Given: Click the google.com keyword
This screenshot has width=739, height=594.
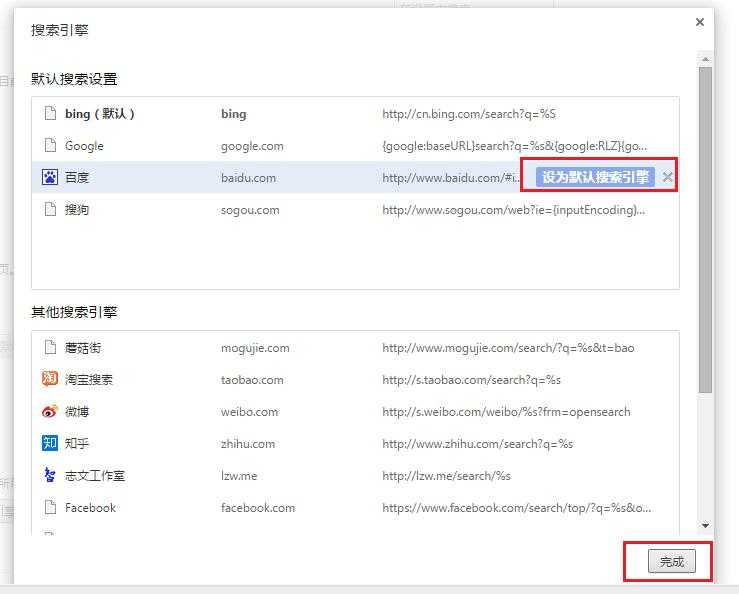Looking at the screenshot, I should [252, 146].
